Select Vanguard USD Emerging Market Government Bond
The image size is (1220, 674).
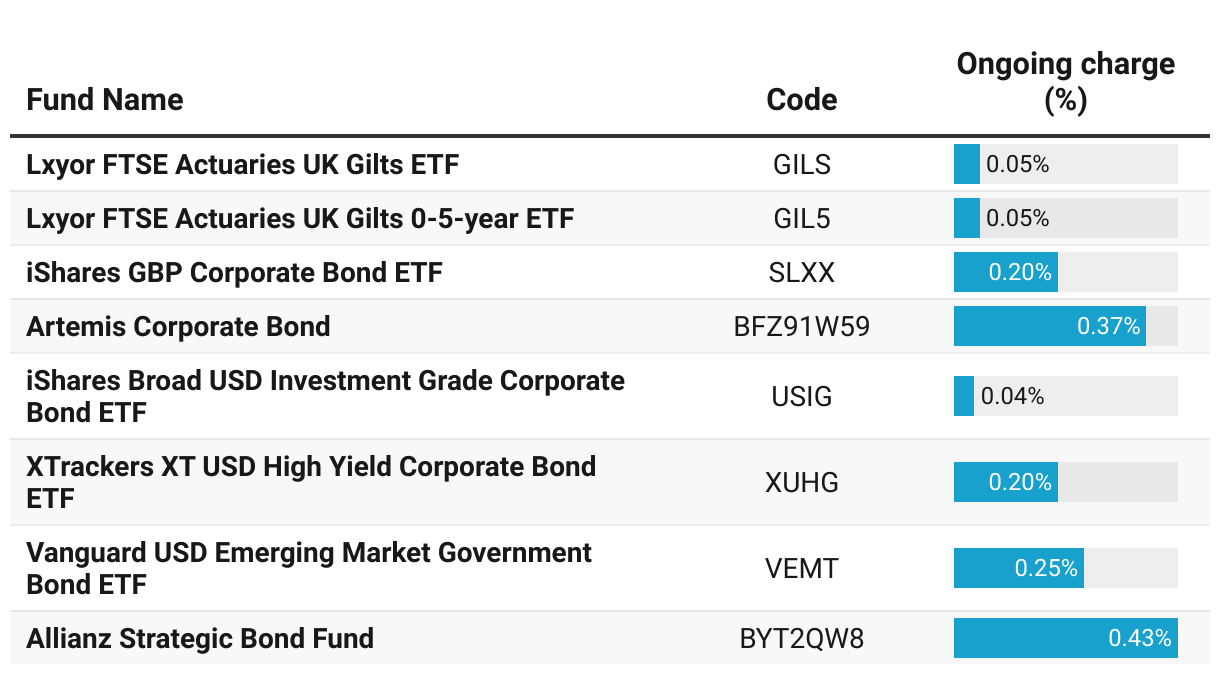pos(310,568)
